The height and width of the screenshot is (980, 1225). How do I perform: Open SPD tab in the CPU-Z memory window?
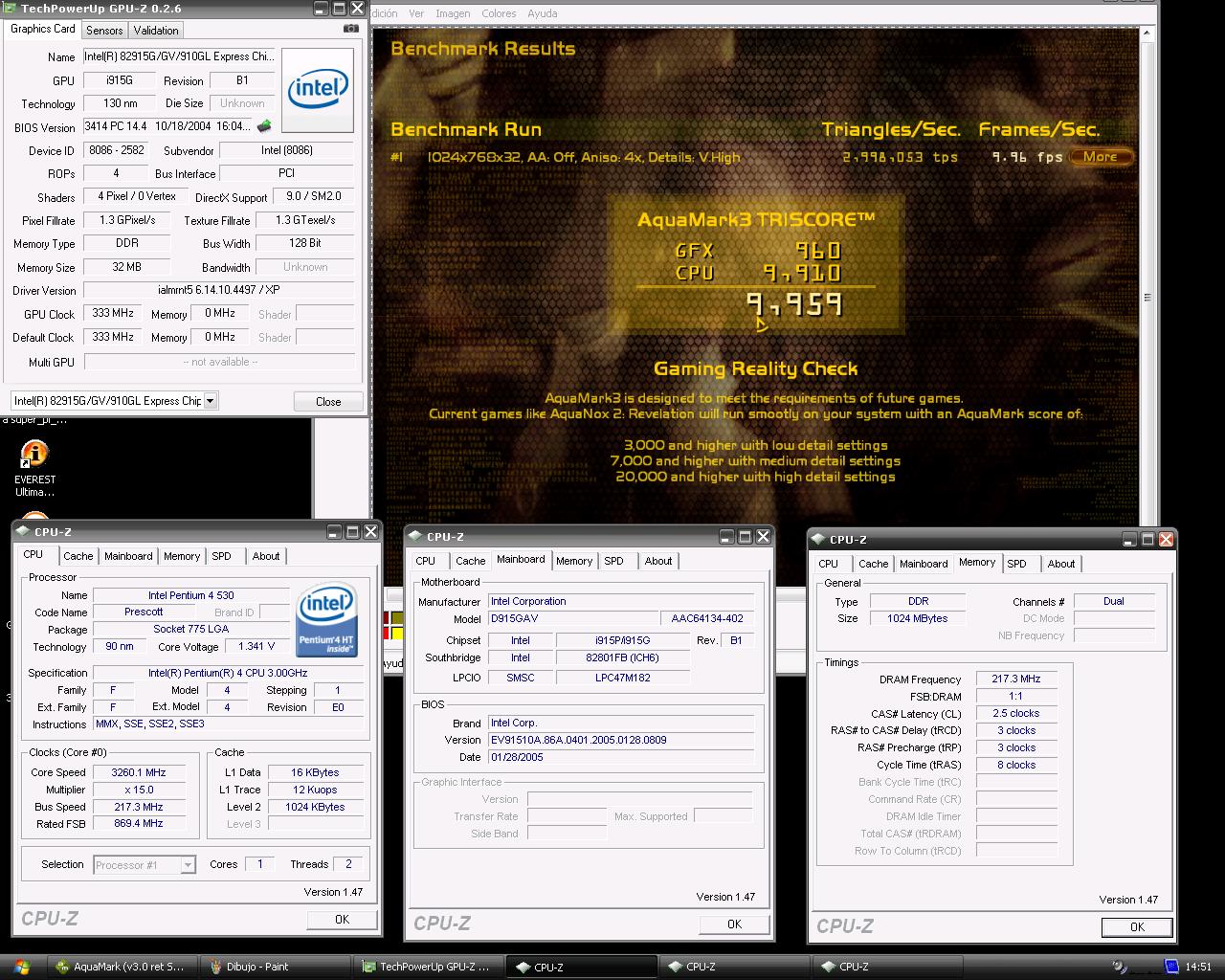tap(1017, 564)
